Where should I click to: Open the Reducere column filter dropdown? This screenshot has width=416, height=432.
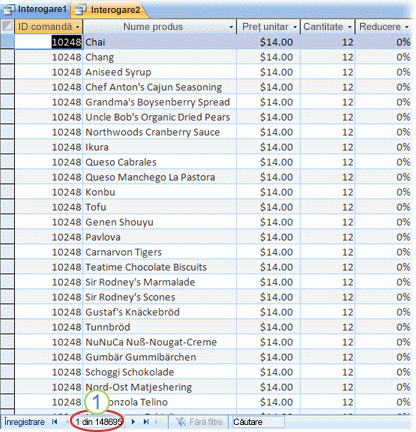pyautogui.click(x=407, y=27)
